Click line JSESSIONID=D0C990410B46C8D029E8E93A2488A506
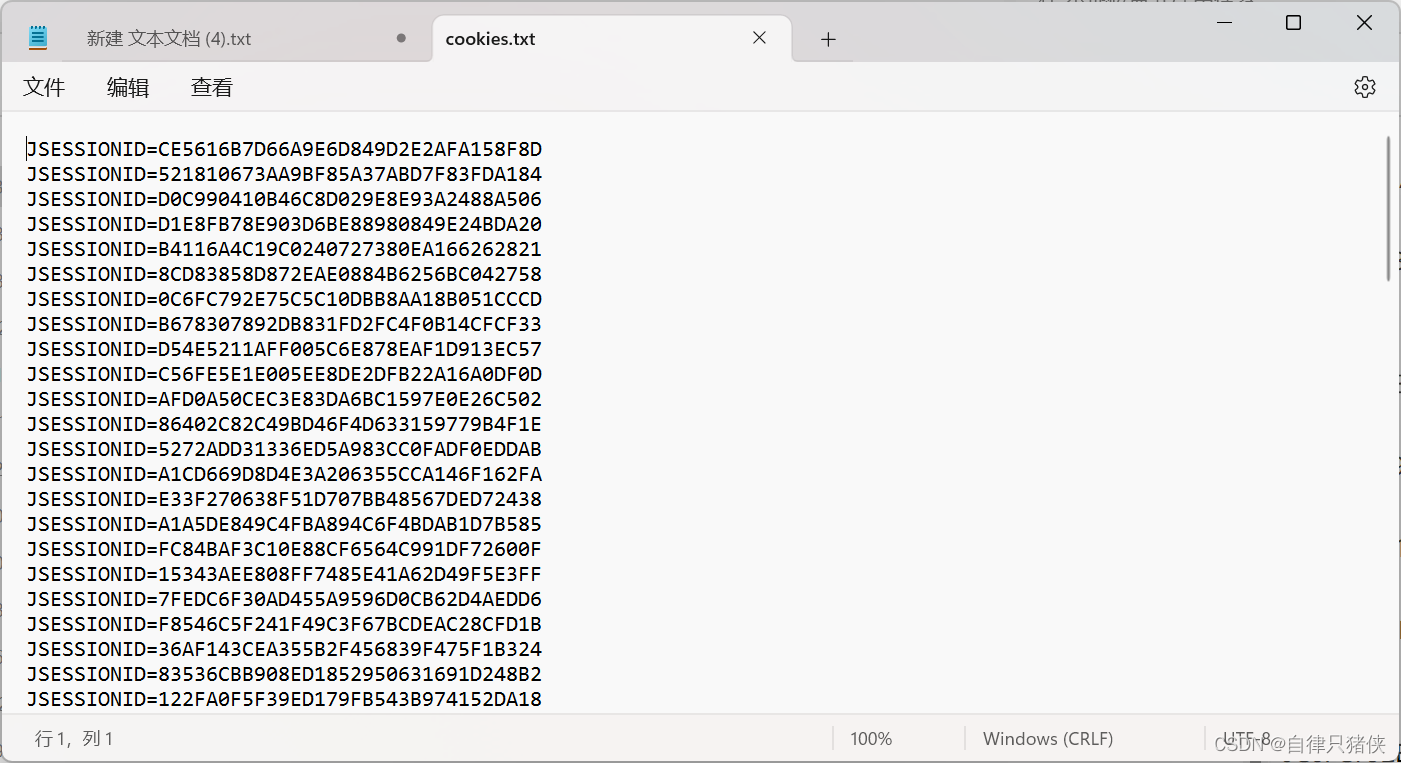1401x763 pixels. click(x=284, y=200)
